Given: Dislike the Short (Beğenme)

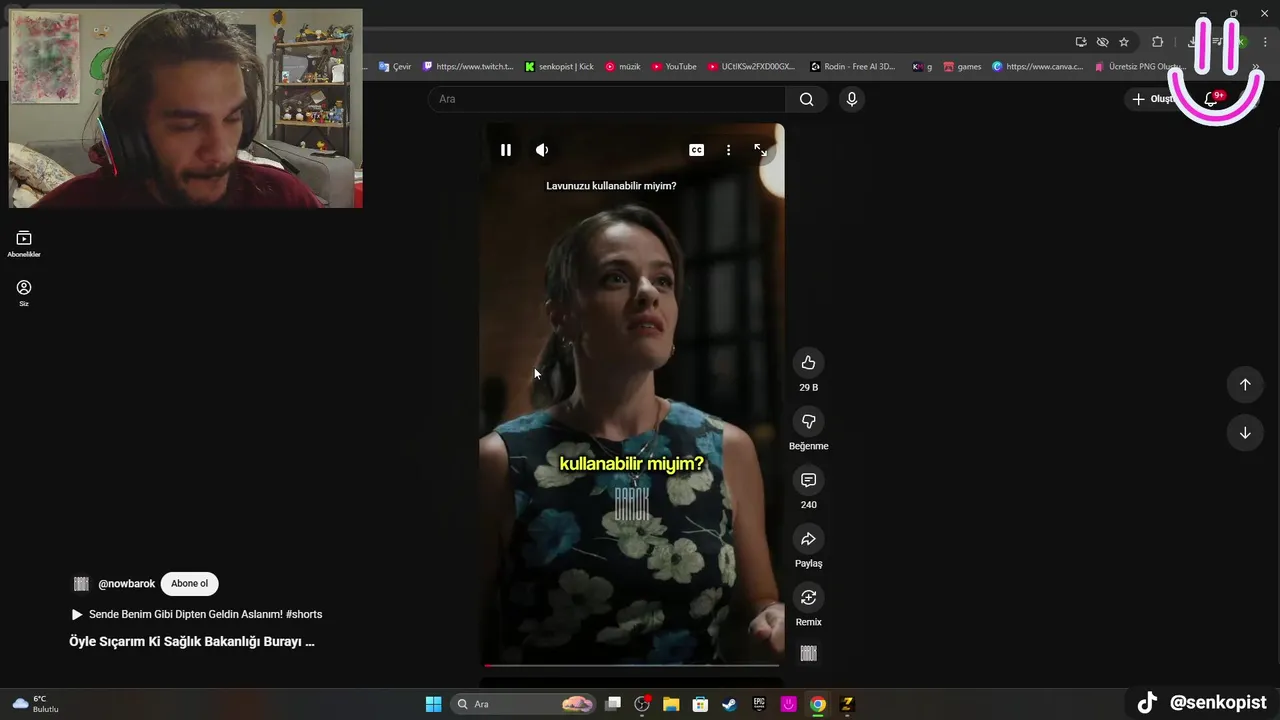Looking at the screenshot, I should [x=808, y=421].
